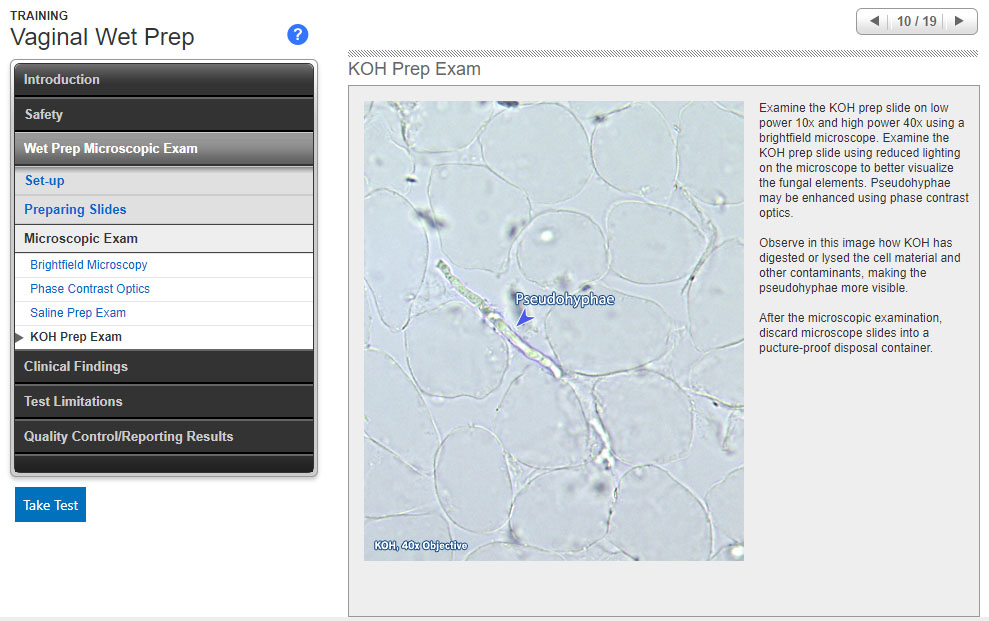Open the Phase Contrast Optics page
Image resolution: width=989 pixels, height=621 pixels.
tap(90, 289)
